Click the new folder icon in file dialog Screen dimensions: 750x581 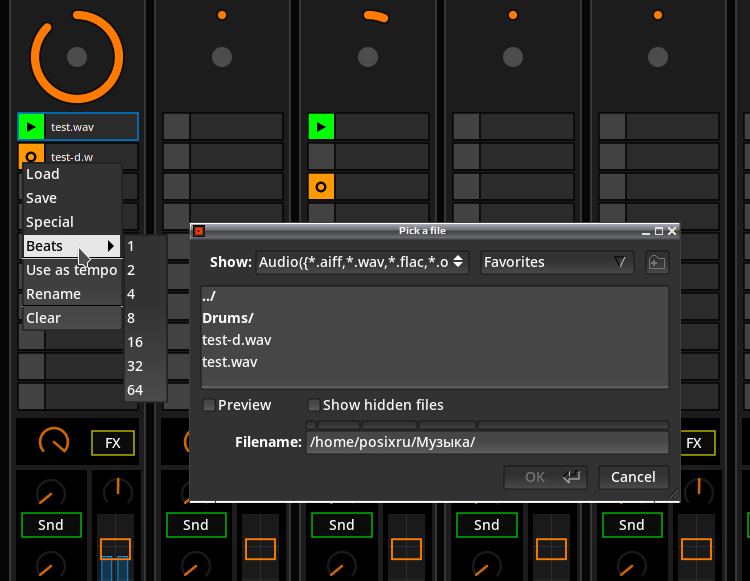657,263
